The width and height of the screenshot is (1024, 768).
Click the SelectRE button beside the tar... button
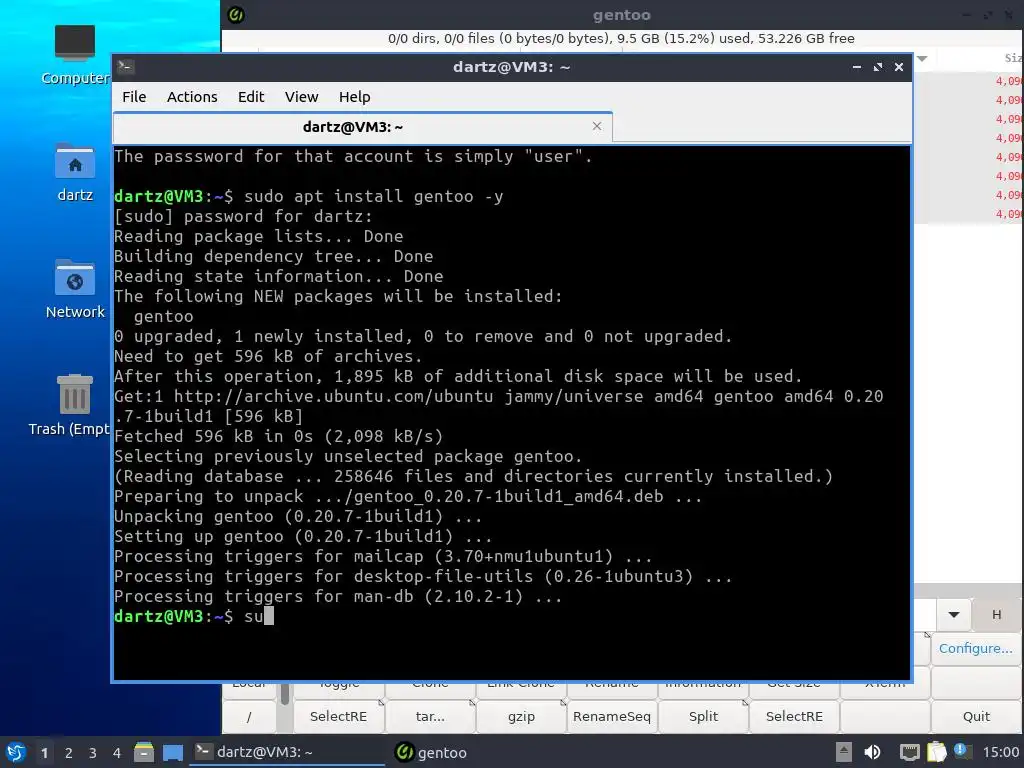338,716
